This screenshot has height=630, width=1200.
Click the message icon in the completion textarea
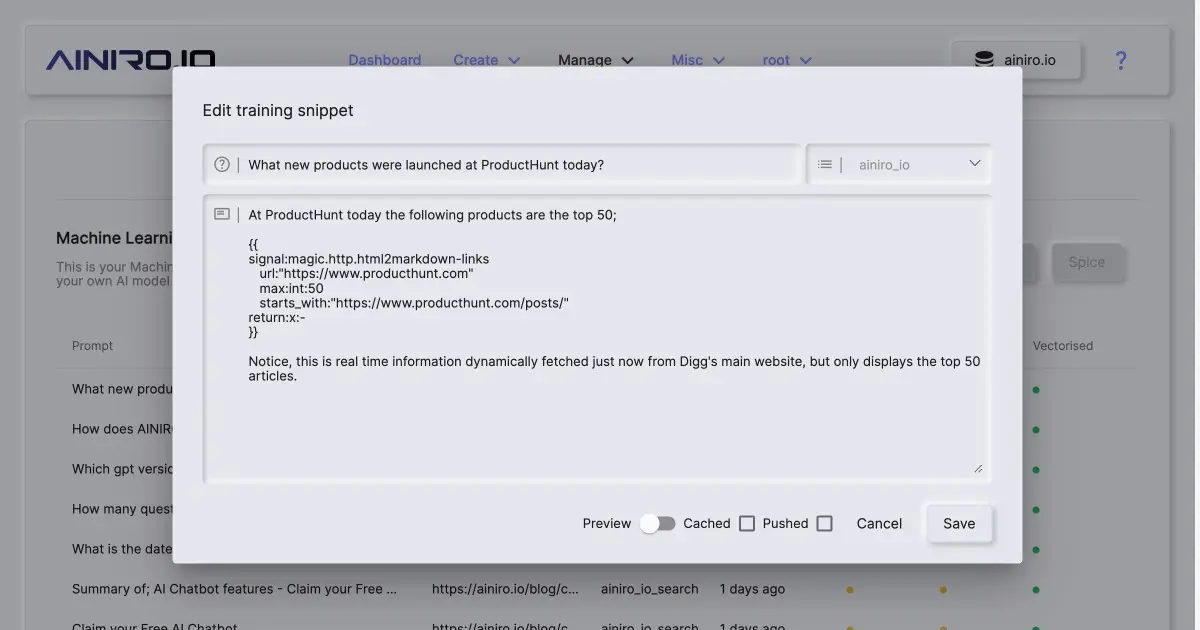tap(222, 214)
